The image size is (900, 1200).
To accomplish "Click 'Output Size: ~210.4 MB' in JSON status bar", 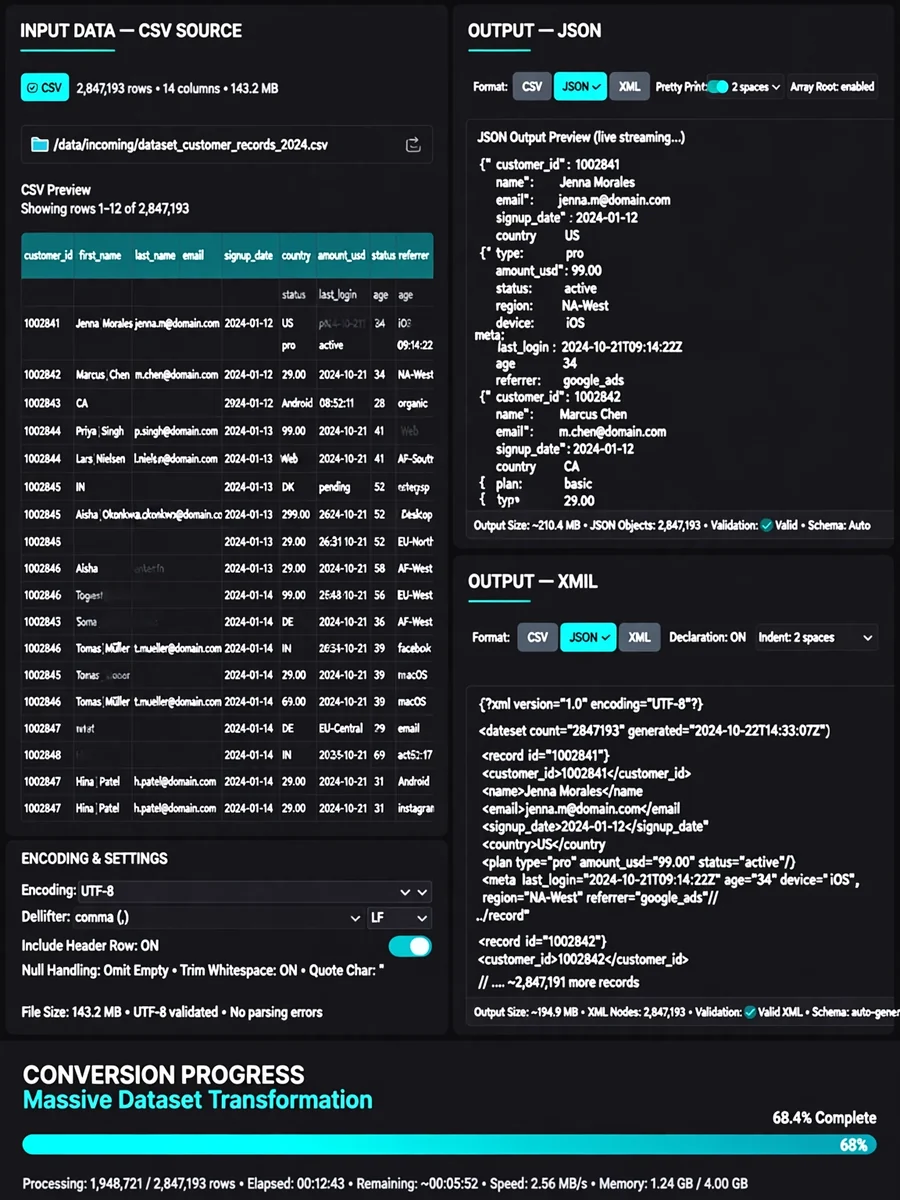I will click(x=528, y=523).
